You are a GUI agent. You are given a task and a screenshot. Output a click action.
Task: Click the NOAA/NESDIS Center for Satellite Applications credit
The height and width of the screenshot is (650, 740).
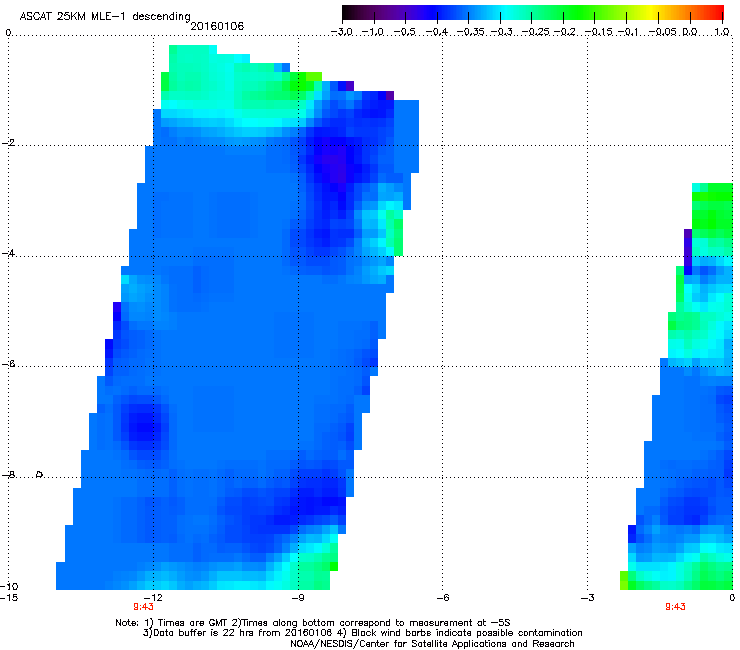(432, 644)
